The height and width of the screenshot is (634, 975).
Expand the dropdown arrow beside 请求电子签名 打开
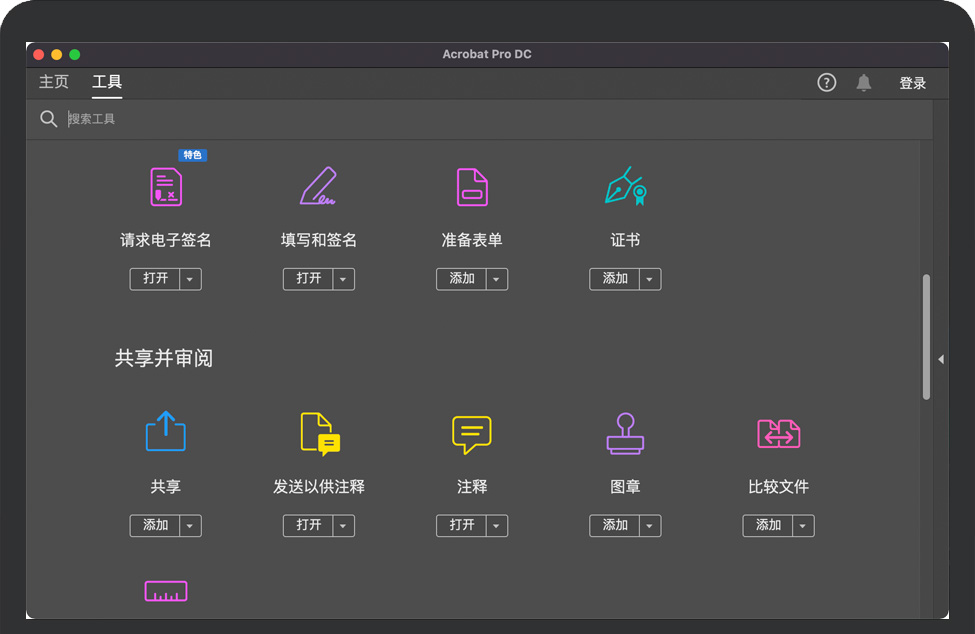point(191,279)
